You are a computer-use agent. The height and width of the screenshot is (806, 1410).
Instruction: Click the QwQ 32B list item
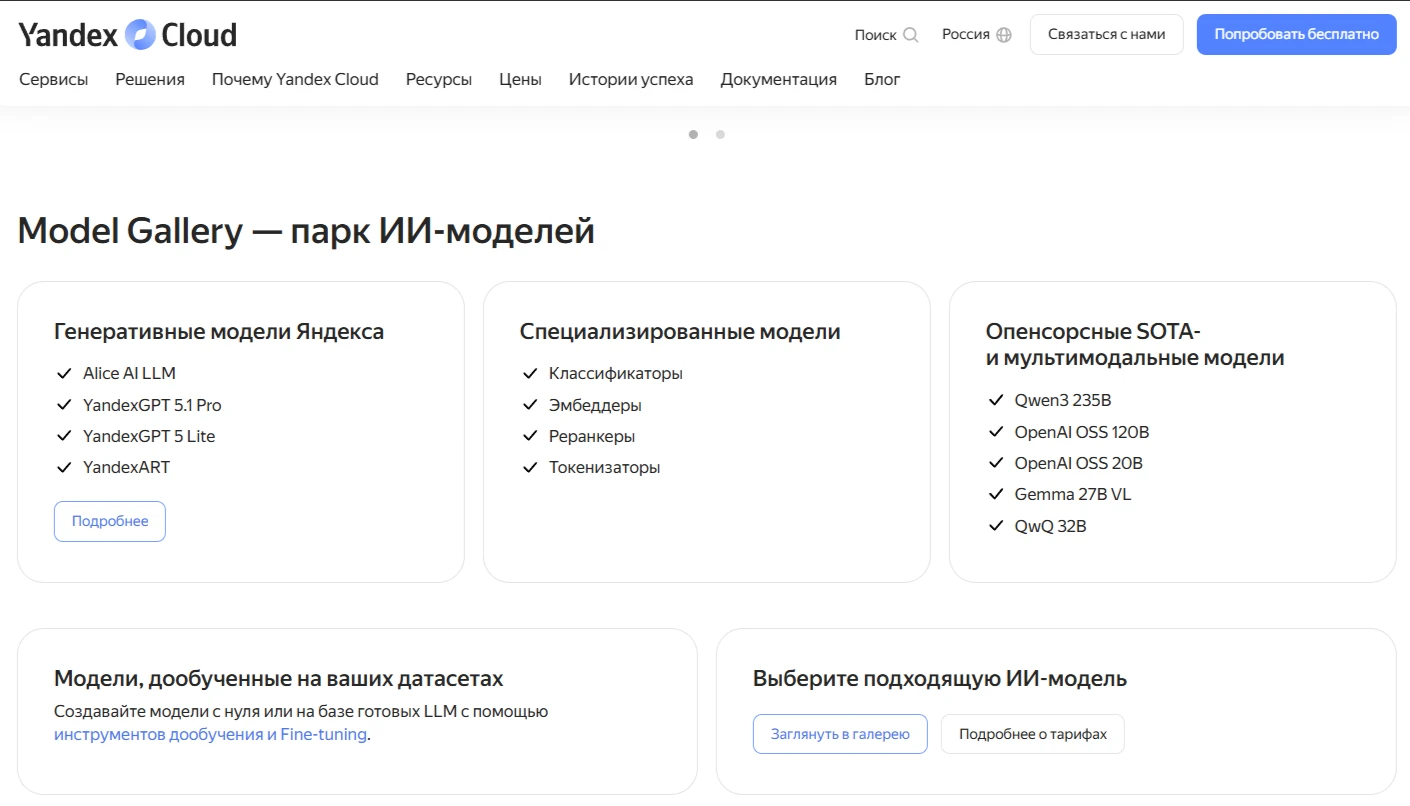1051,525
